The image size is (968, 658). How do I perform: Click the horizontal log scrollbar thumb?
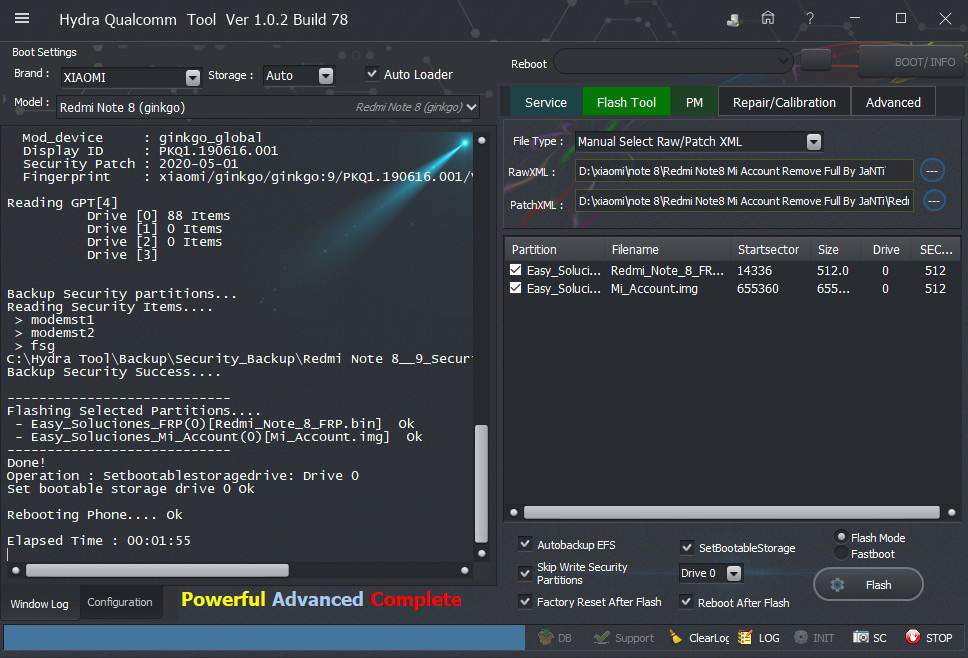(157, 570)
